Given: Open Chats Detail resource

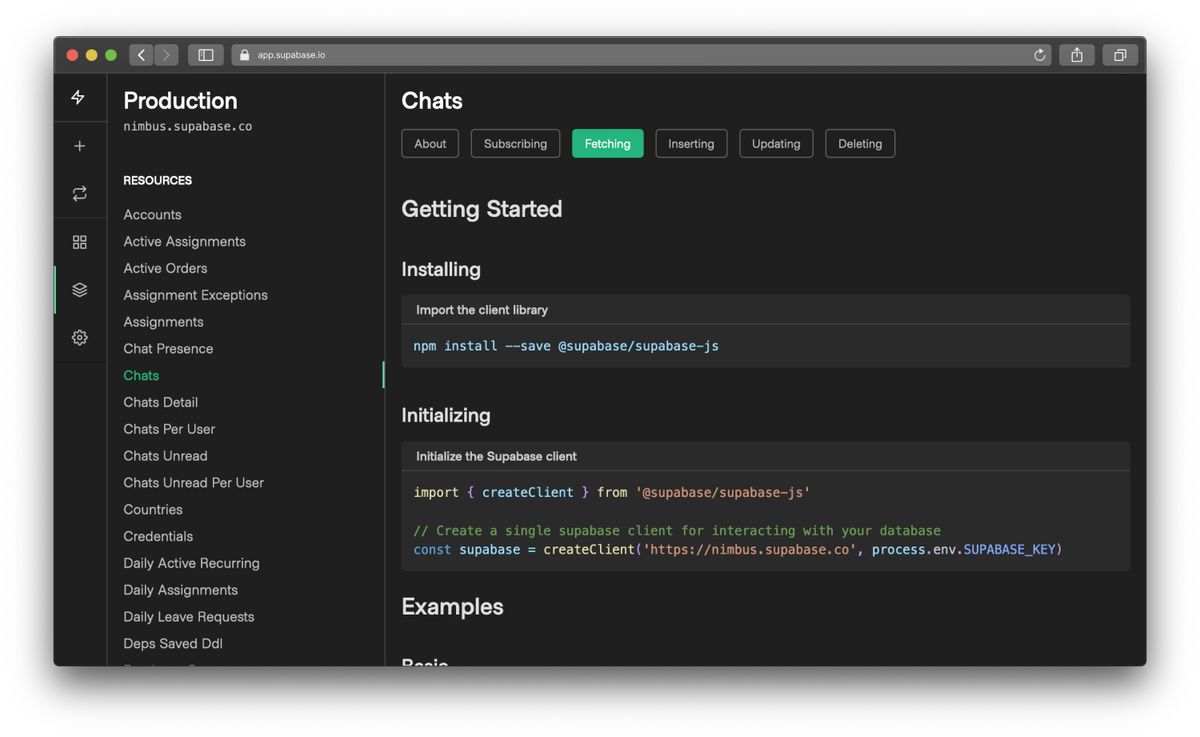Looking at the screenshot, I should coord(161,402).
